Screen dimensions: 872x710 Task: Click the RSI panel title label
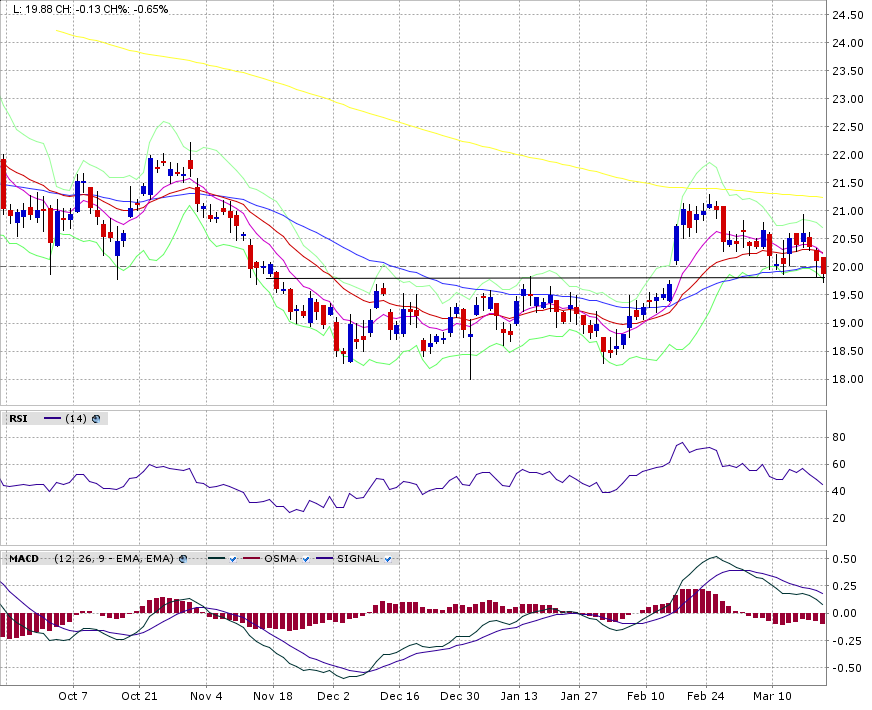18,419
